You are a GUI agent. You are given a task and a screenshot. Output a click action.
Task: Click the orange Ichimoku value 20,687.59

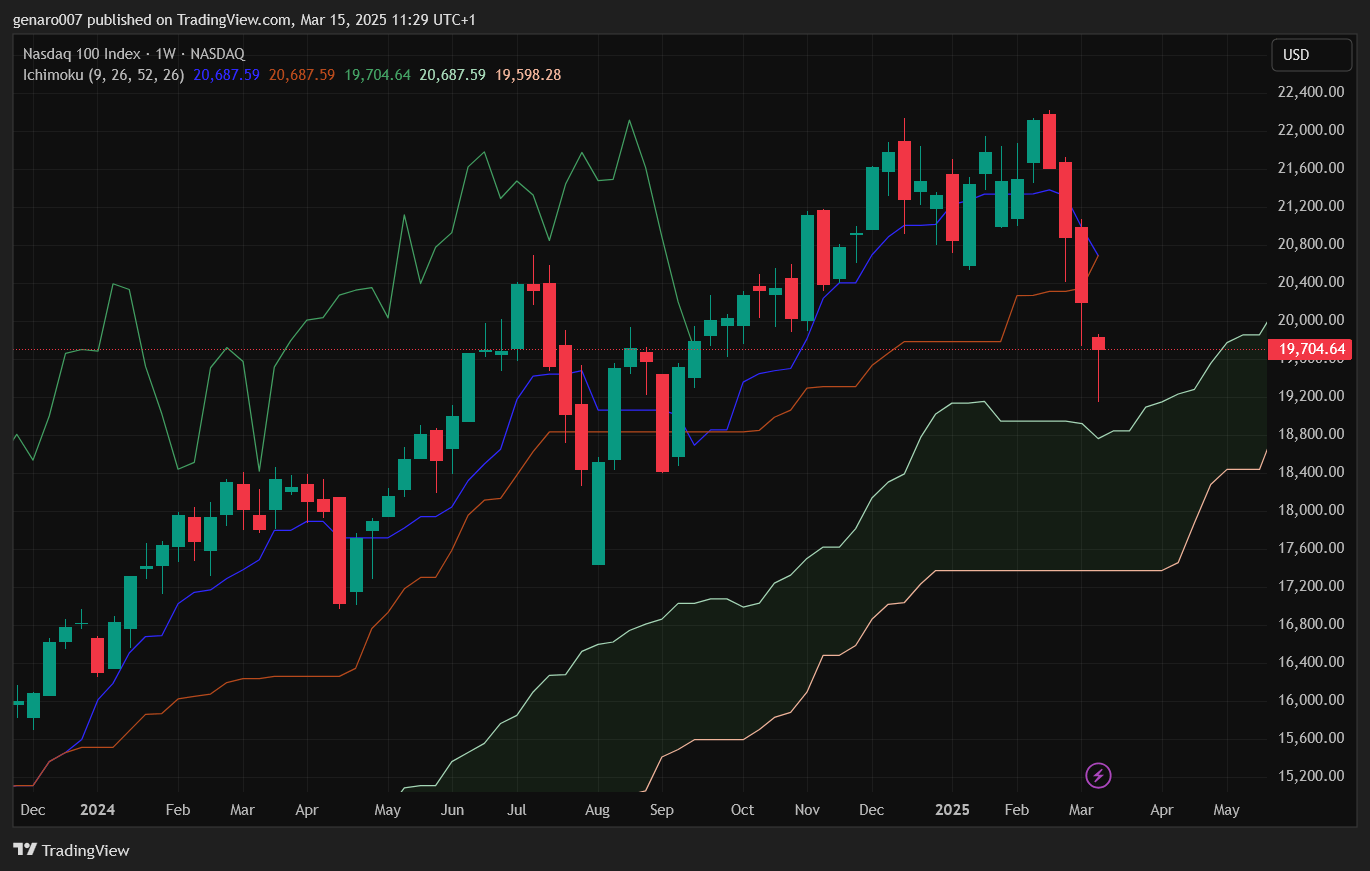click(302, 74)
